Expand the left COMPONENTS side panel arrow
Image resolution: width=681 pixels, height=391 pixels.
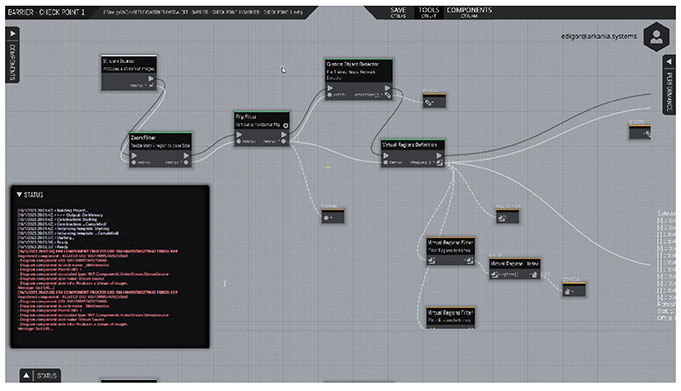pyautogui.click(x=13, y=33)
